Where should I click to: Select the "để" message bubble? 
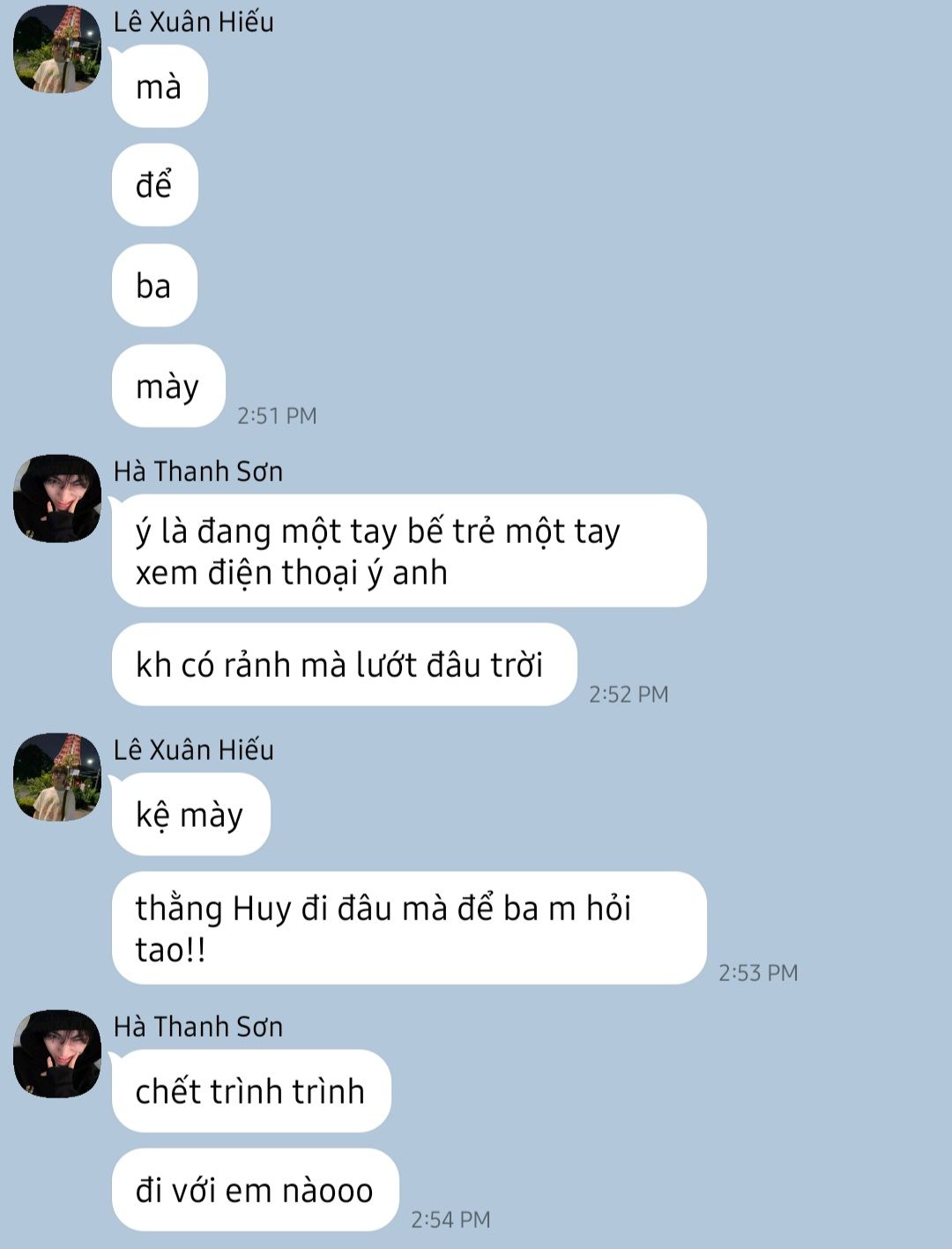pyautogui.click(x=154, y=185)
